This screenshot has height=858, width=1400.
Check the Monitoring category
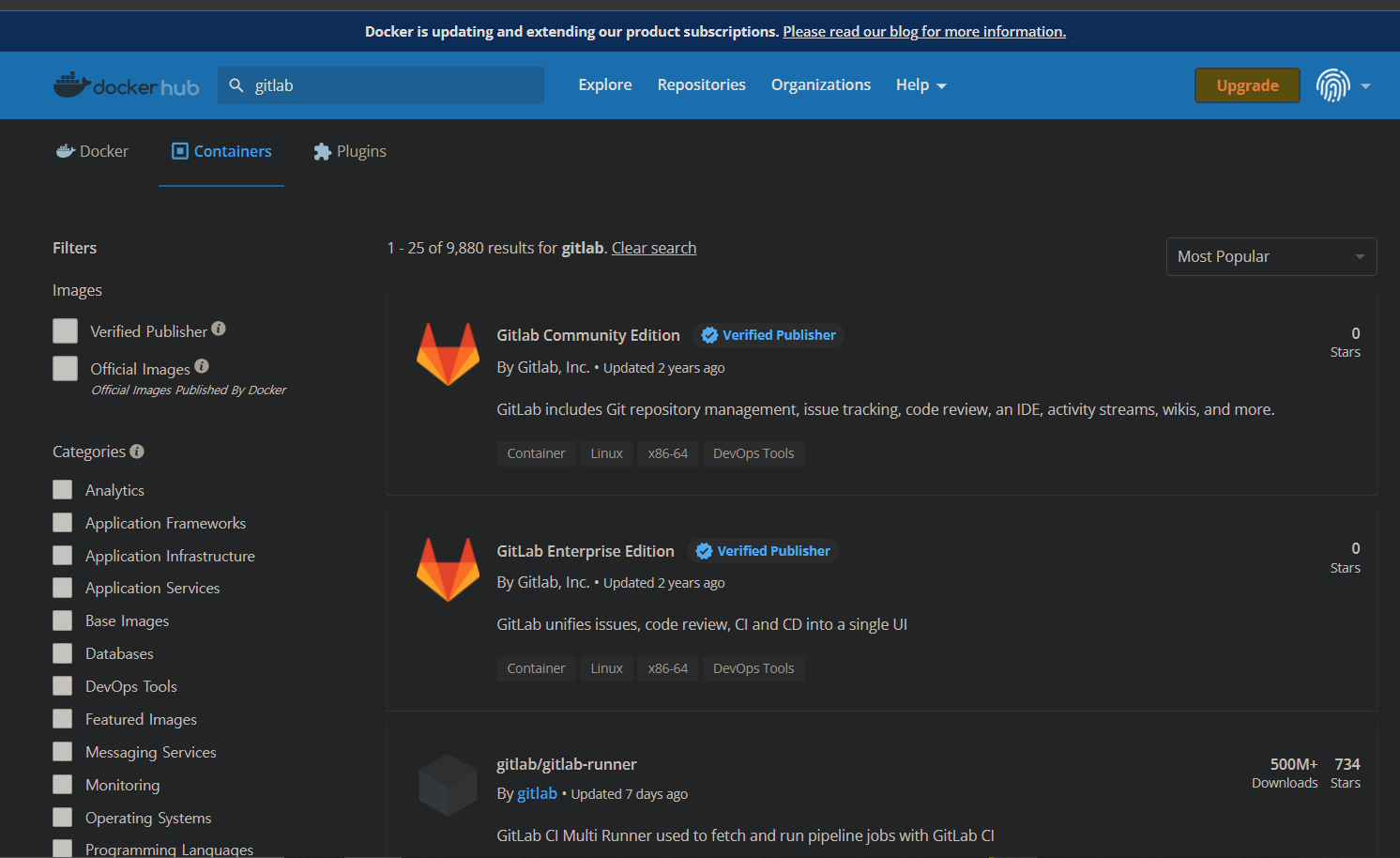point(63,784)
